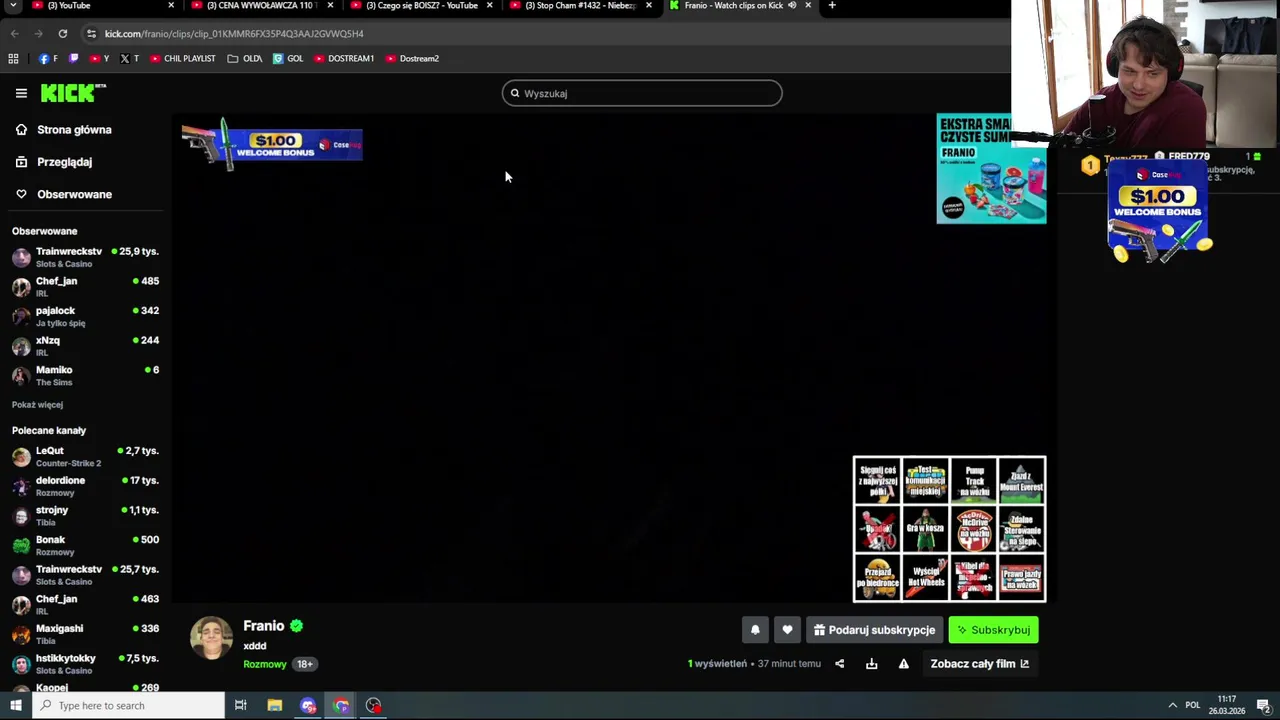Open the Facebook bookmark
The image size is (1280, 720).
click(48, 58)
